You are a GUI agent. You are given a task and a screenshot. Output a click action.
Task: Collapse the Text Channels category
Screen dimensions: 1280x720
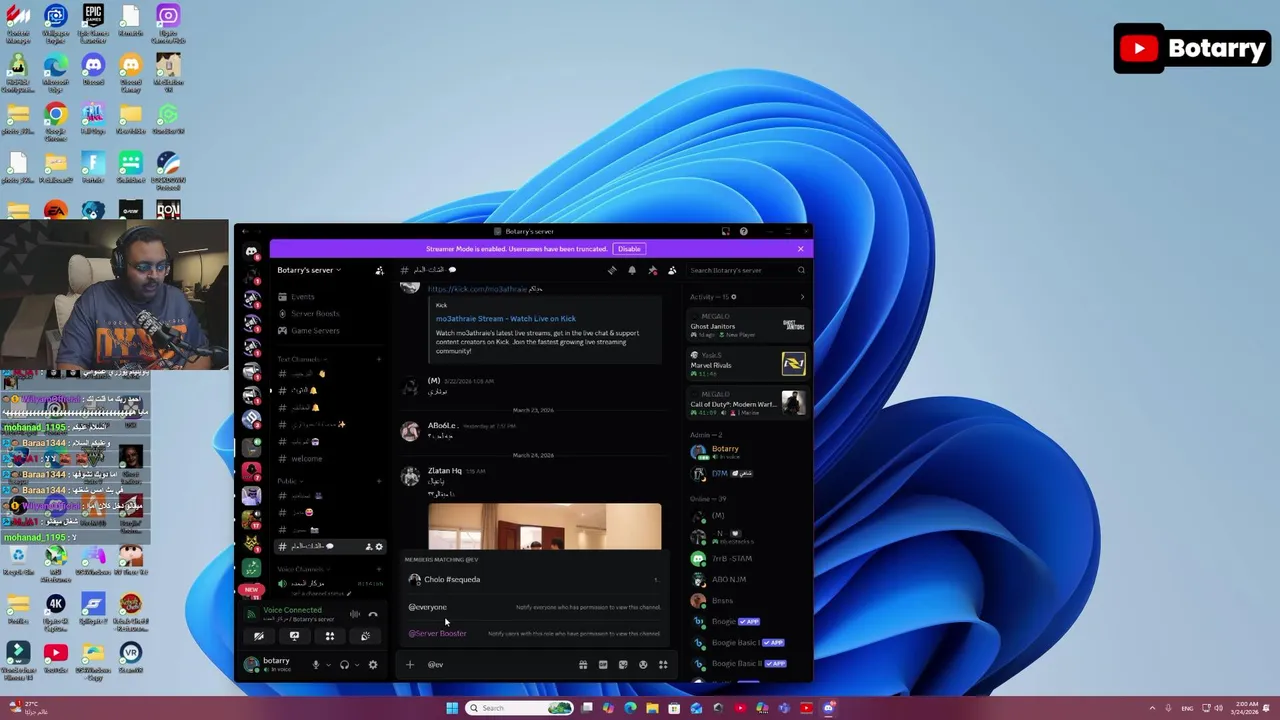click(301, 359)
